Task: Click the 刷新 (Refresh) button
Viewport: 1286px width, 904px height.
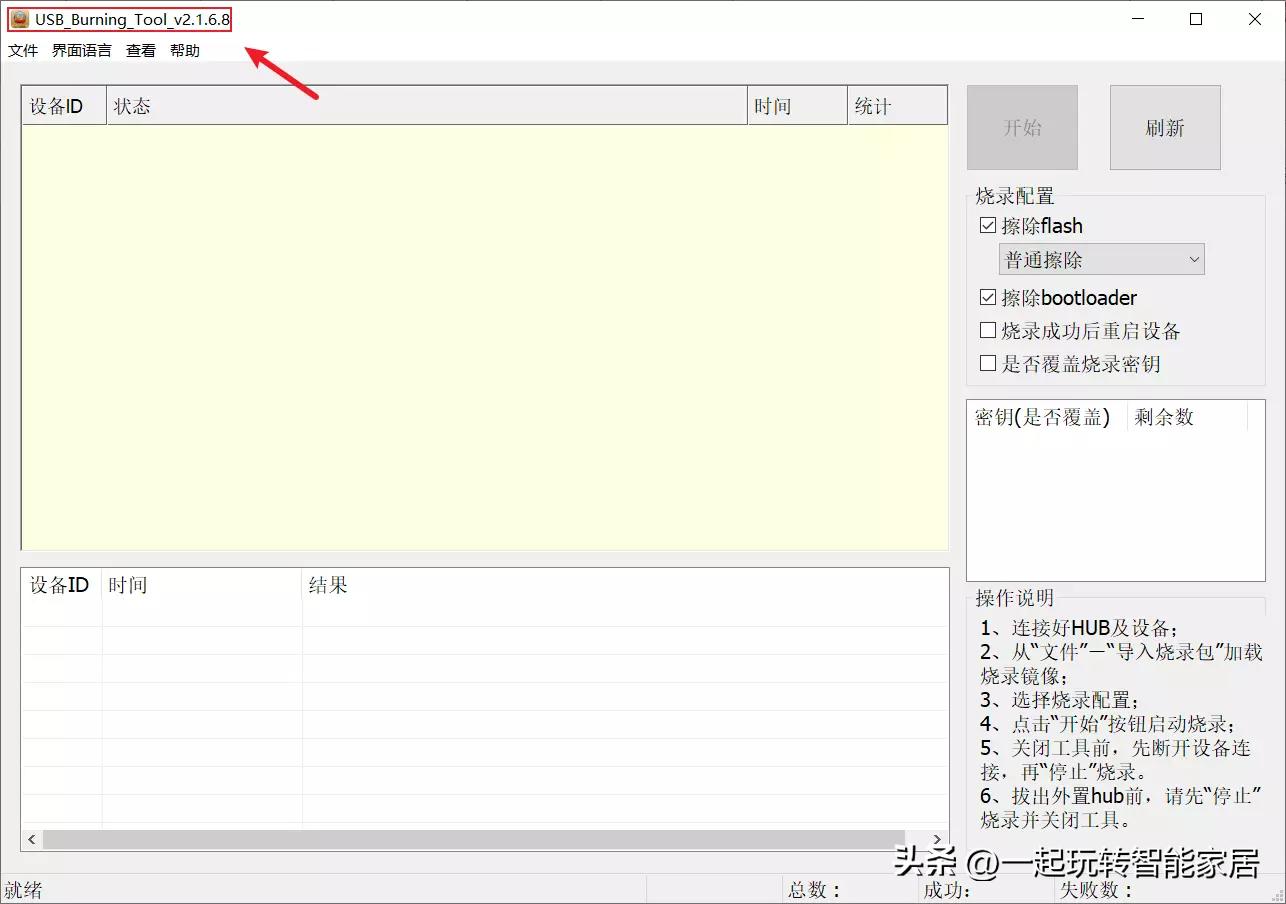Action: coord(1164,127)
